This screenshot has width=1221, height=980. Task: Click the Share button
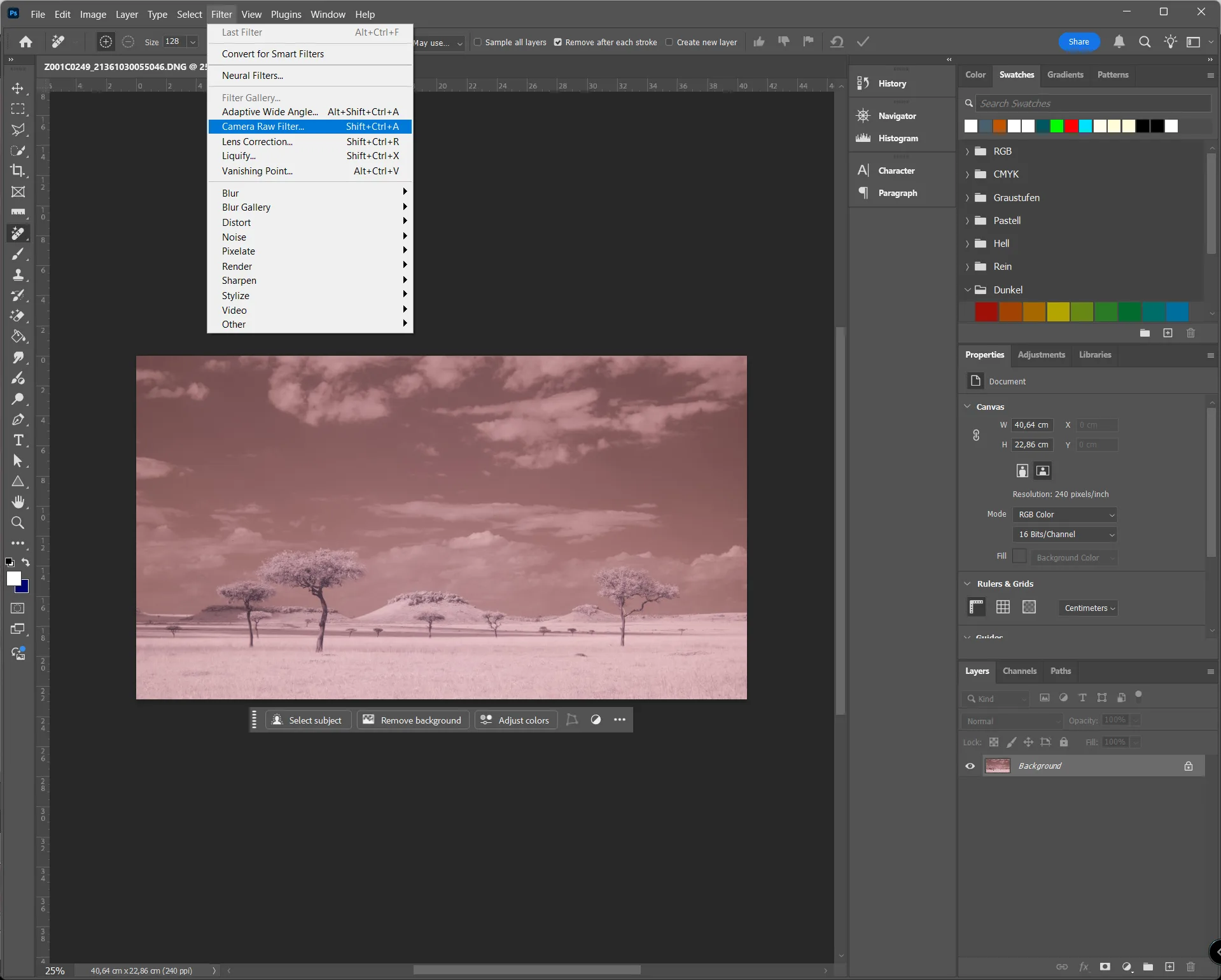pos(1078,42)
